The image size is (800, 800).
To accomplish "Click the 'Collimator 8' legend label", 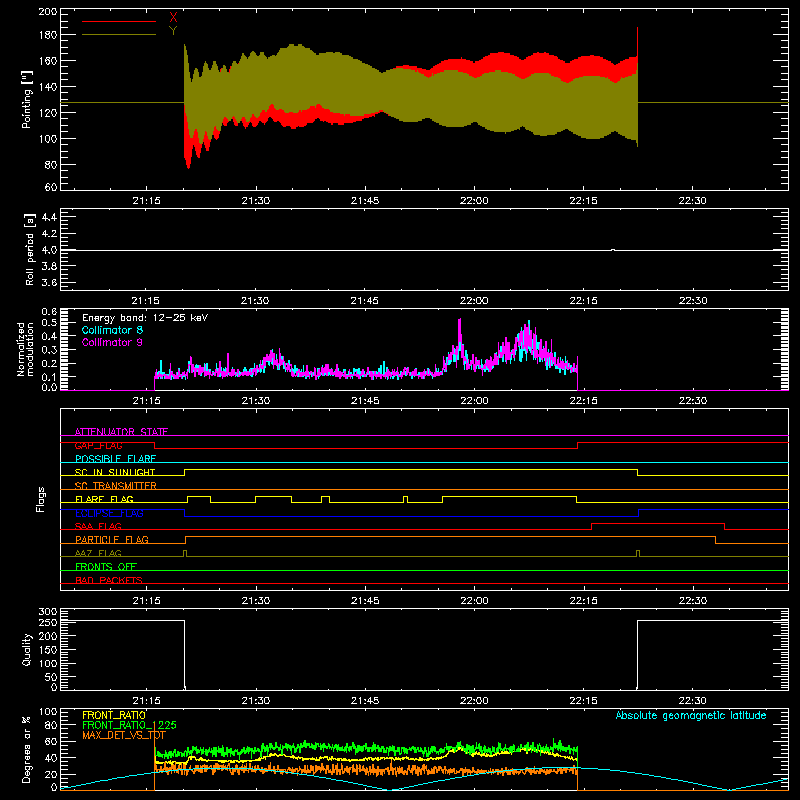I will click(x=112, y=330).
